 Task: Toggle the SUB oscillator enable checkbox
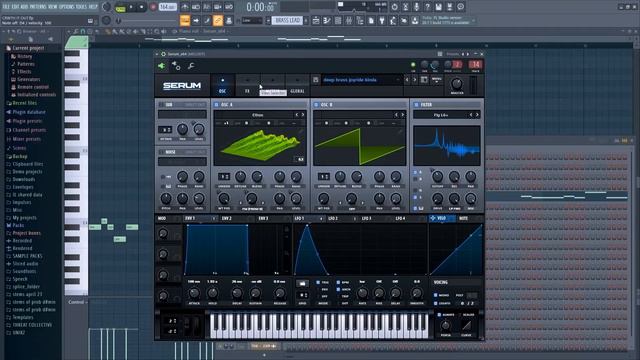tap(162, 105)
